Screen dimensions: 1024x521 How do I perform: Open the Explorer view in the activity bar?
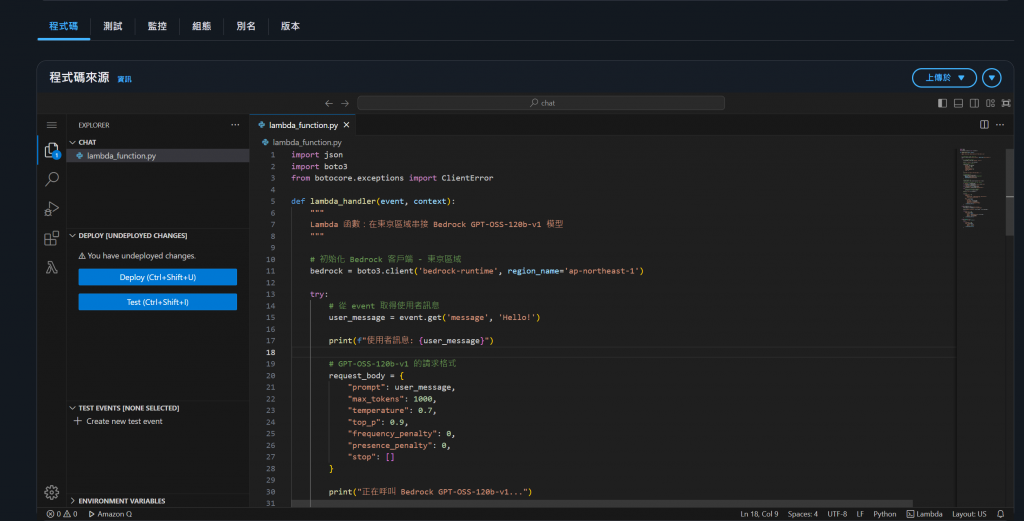[x=52, y=151]
